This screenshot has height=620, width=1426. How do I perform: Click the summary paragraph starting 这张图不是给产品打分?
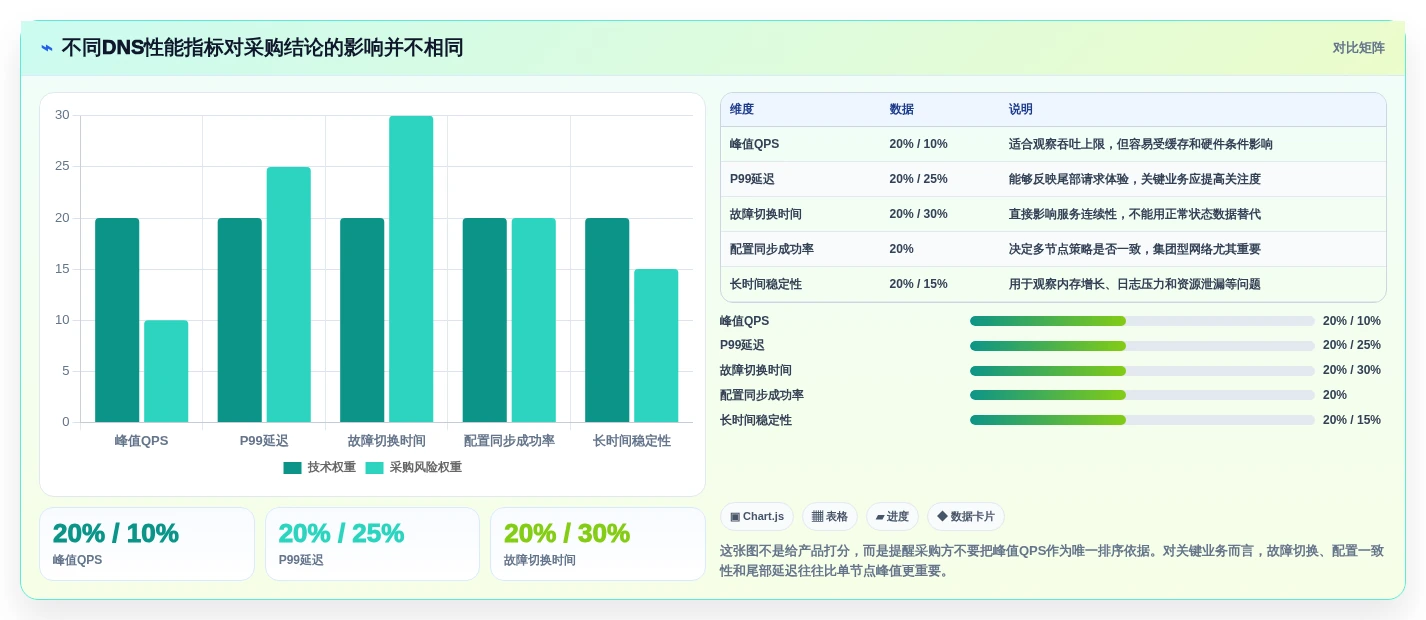pyautogui.click(x=1052, y=561)
